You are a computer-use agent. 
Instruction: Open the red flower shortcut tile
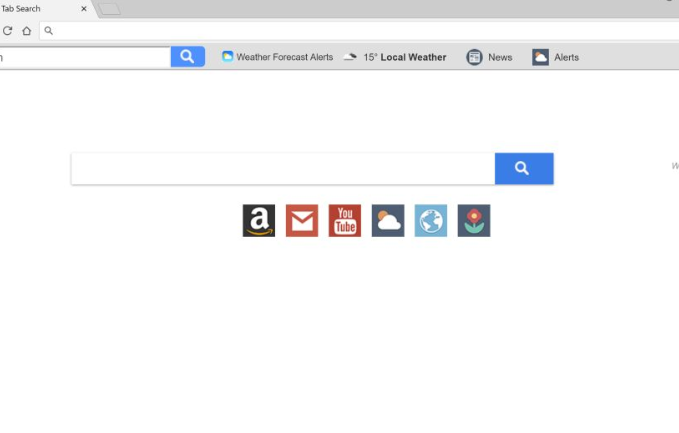[x=474, y=220]
